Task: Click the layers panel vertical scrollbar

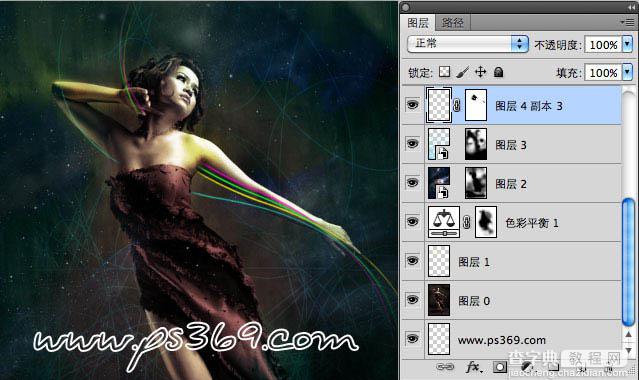Action: click(628, 261)
